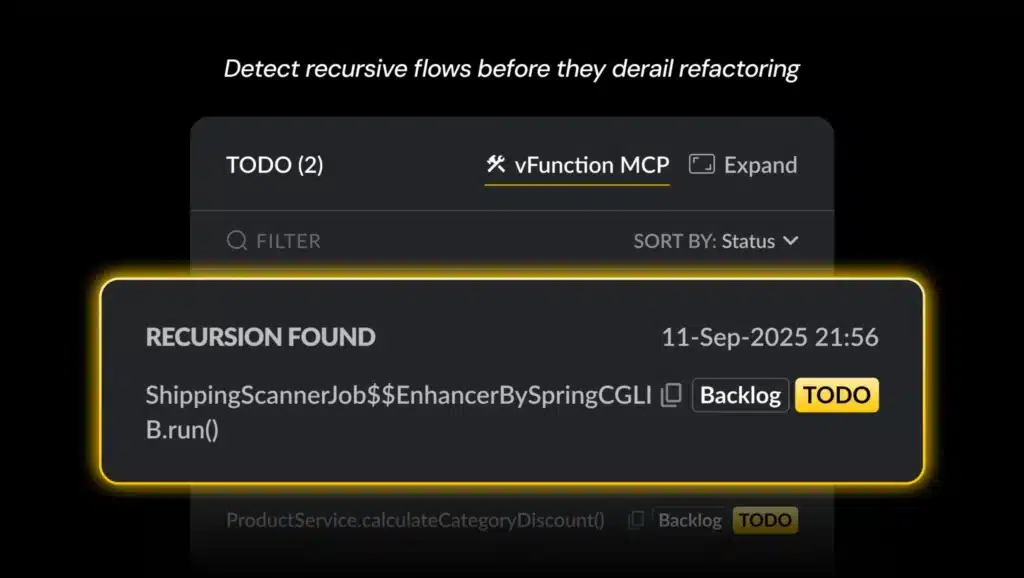This screenshot has width=1024, height=578.
Task: Click the magnifier icon beside FILTER
Action: click(237, 241)
